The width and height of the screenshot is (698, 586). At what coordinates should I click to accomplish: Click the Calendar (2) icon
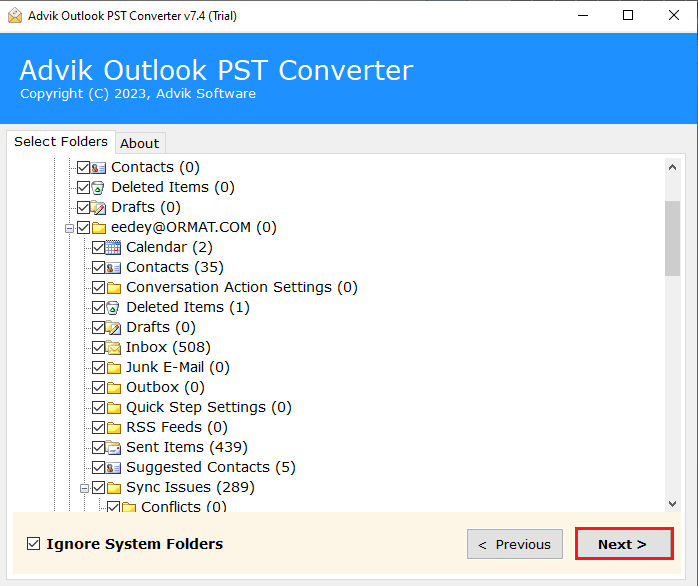click(x=113, y=247)
